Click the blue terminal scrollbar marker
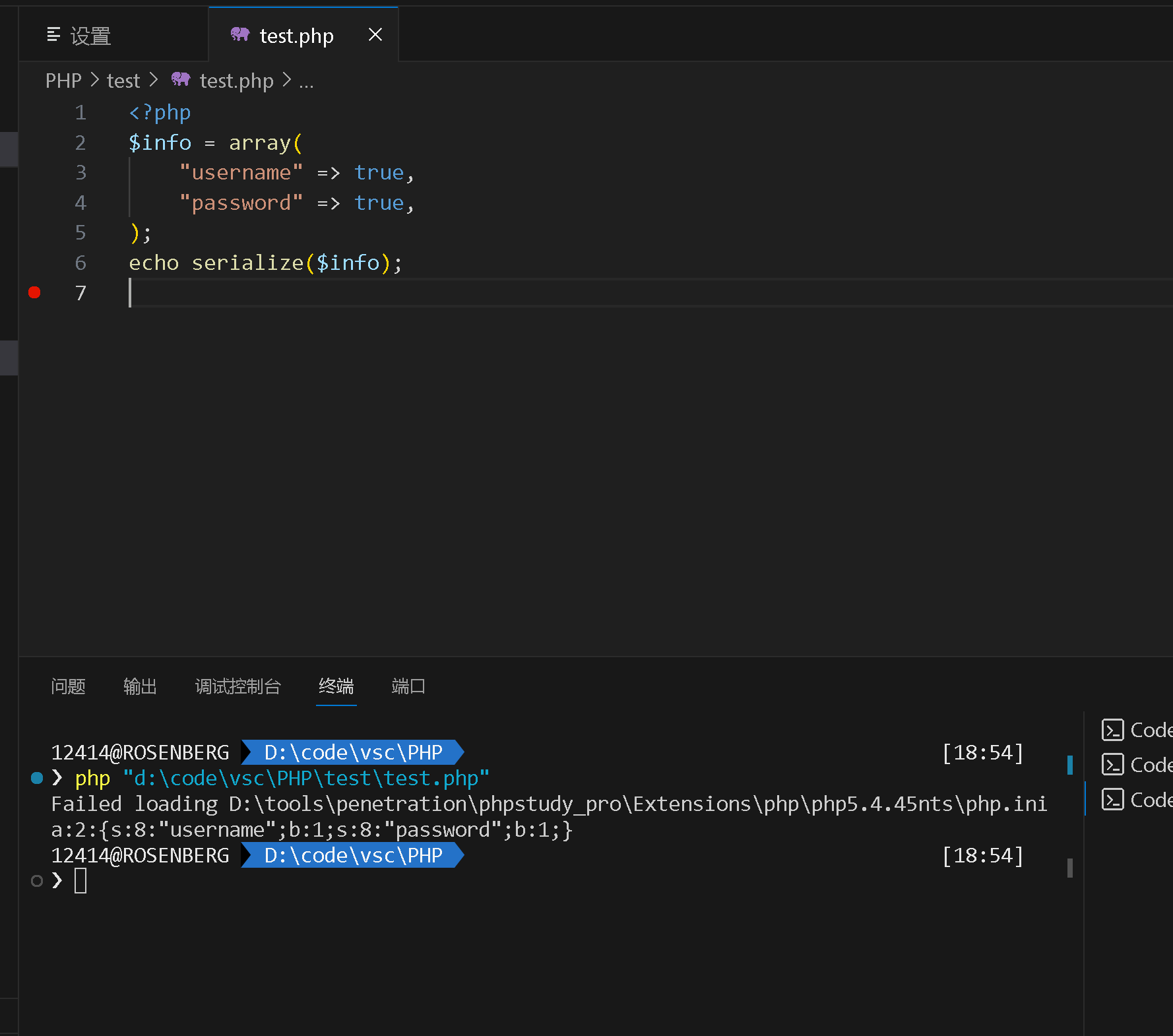 click(1069, 765)
